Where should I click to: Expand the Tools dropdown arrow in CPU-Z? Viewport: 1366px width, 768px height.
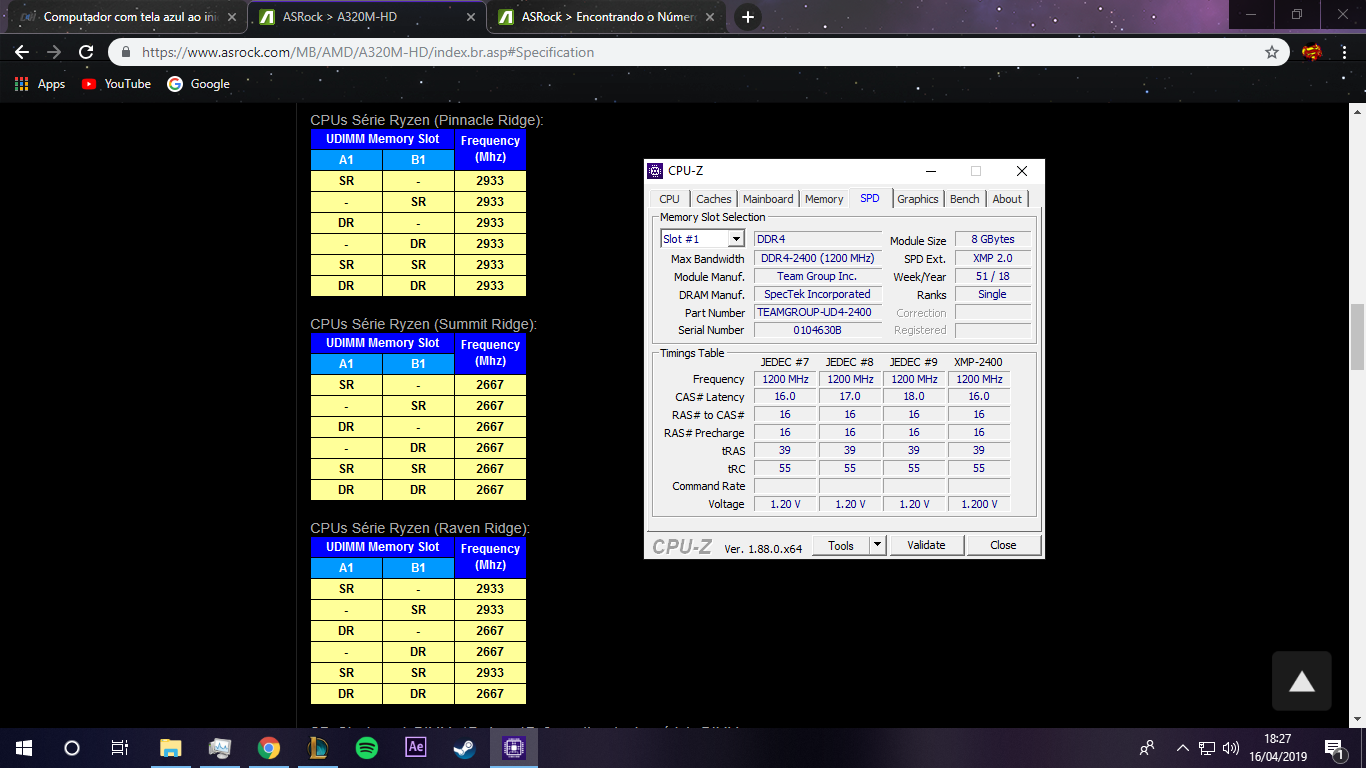878,545
